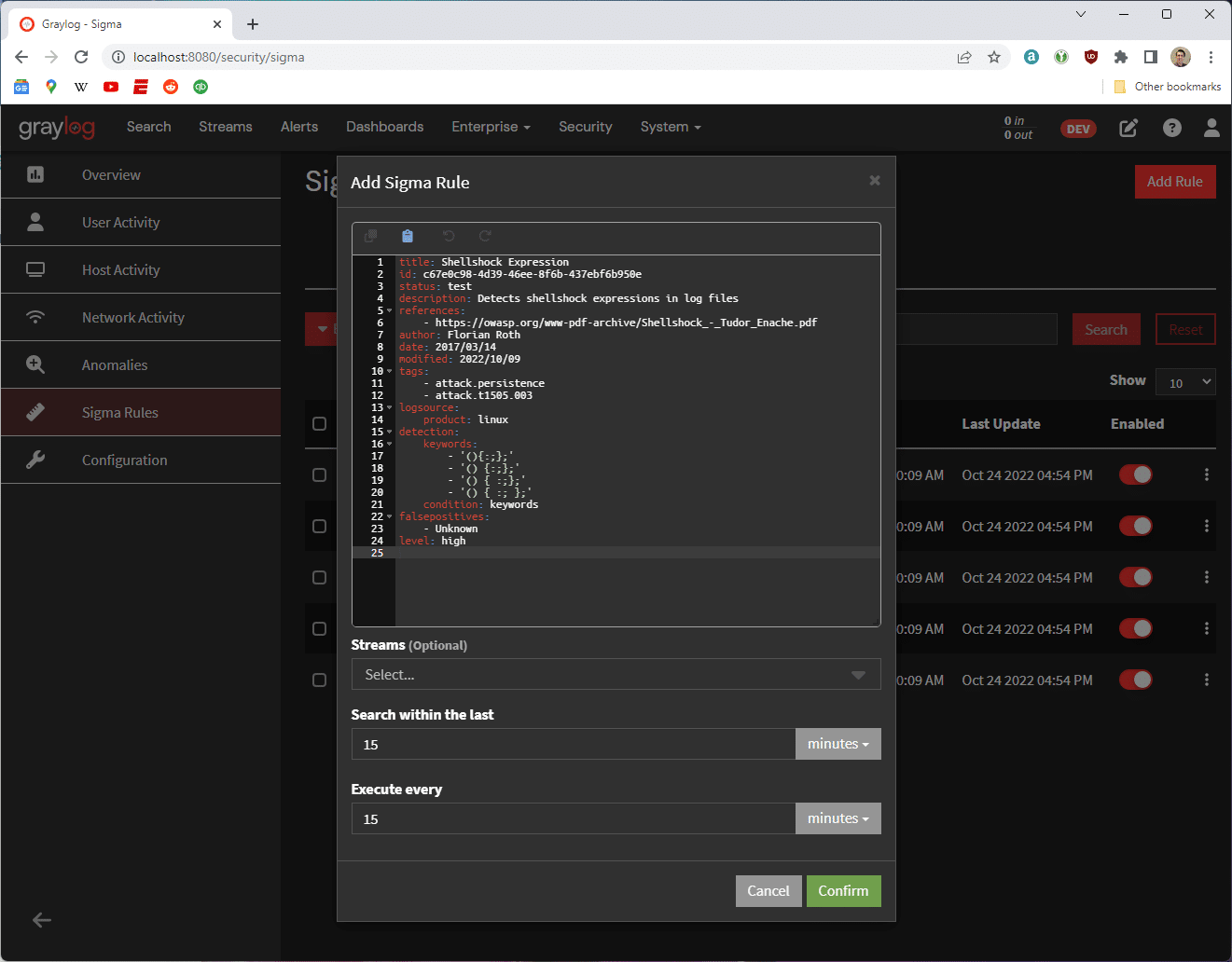Screen dimensions: 1232x962
Task: Click the copy icon in editor toolbar
Action: (370, 237)
